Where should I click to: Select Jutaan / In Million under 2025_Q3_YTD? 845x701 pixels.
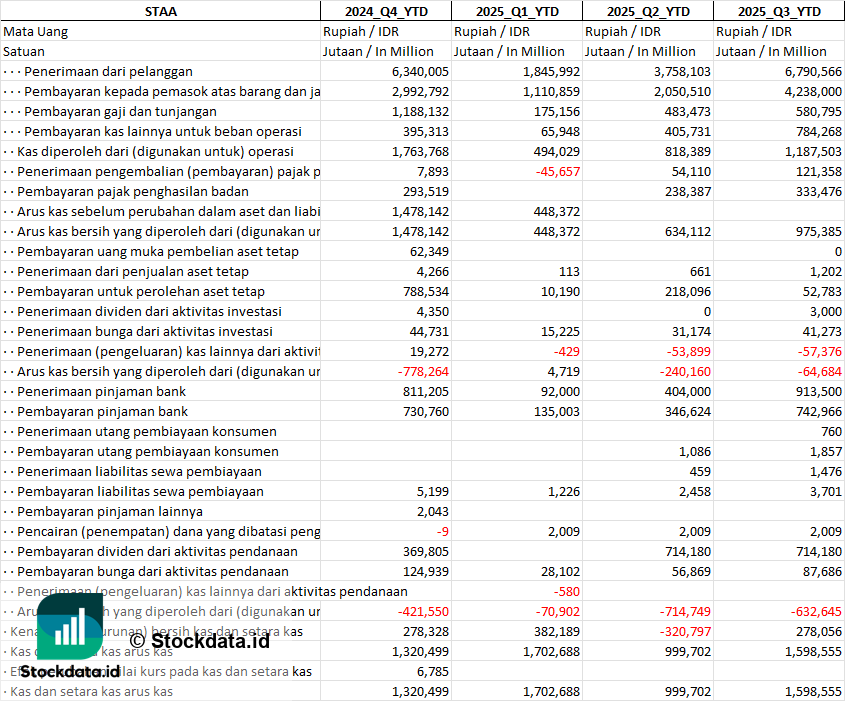771,52
